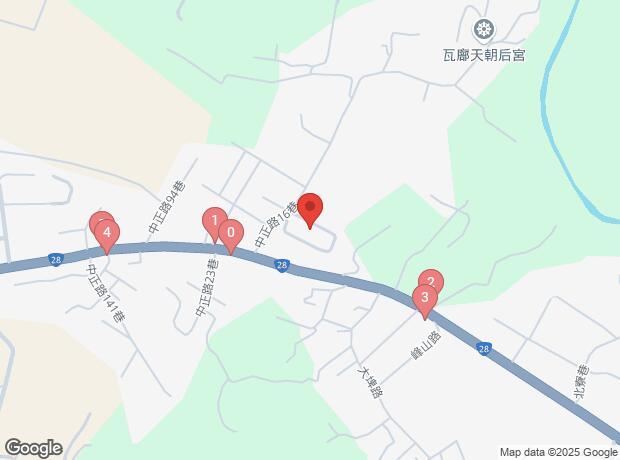
Task: Select map marker labeled 3
Action: click(x=425, y=301)
